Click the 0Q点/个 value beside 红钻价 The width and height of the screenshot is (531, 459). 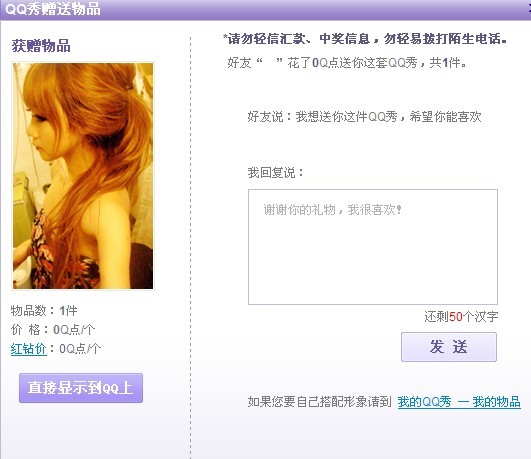(x=80, y=349)
